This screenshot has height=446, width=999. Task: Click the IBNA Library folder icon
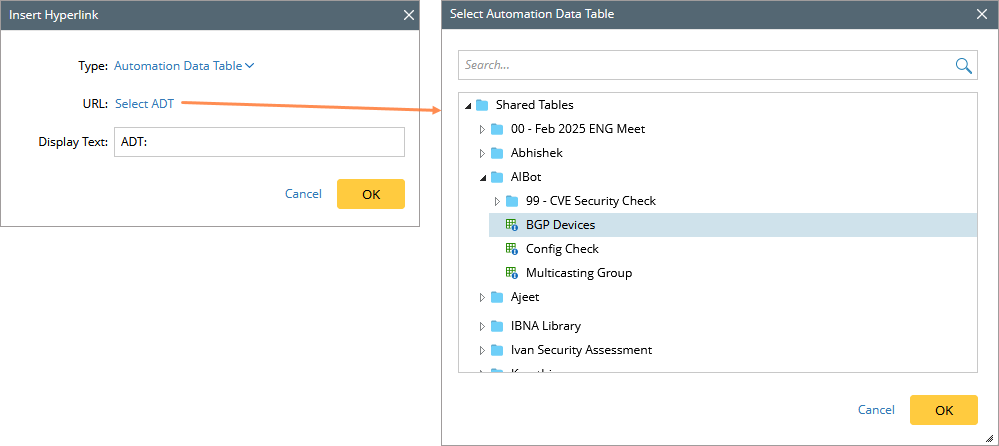(497, 326)
